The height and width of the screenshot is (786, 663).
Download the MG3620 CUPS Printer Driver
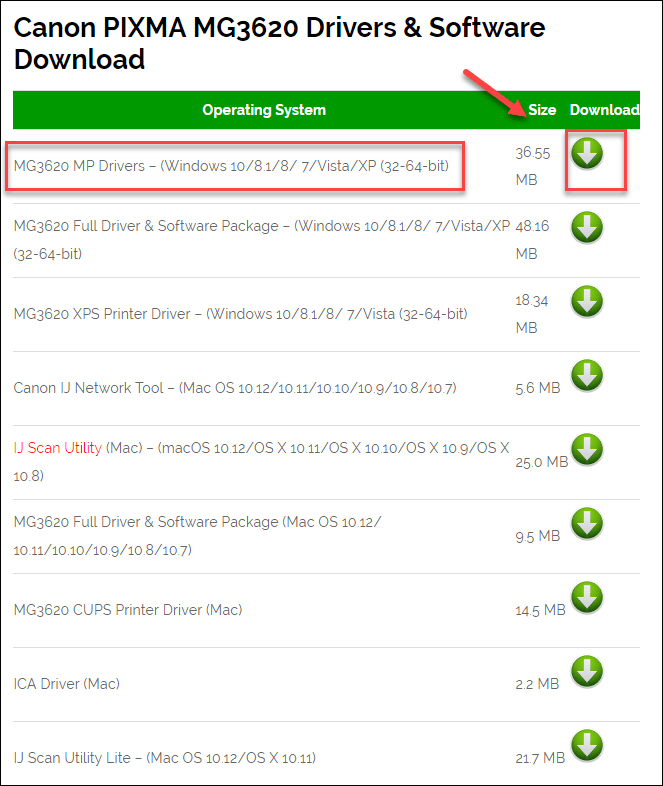(587, 598)
